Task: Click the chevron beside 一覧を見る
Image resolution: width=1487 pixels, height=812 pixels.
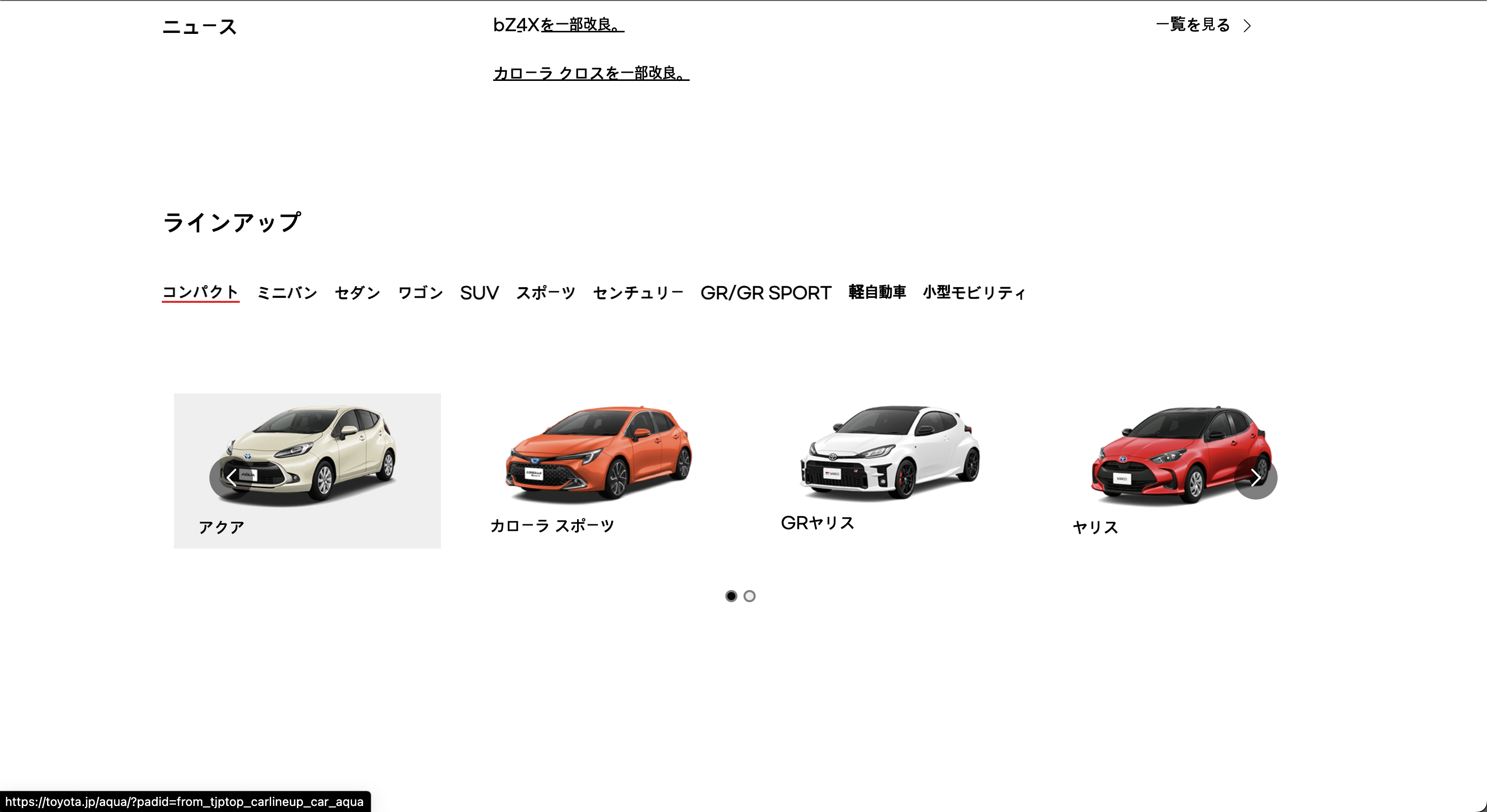Action: pos(1247,25)
